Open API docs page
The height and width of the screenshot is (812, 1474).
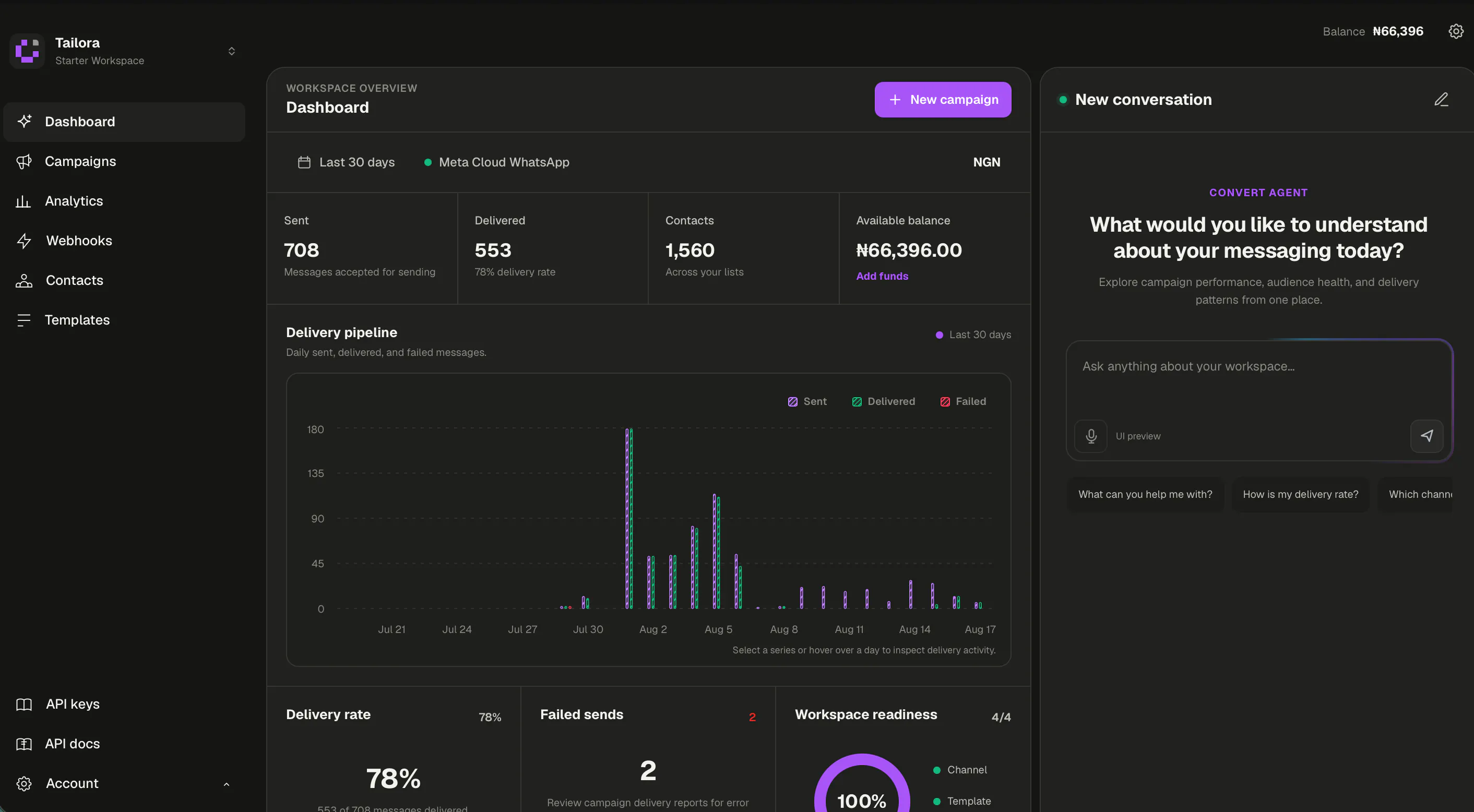[x=124, y=743]
